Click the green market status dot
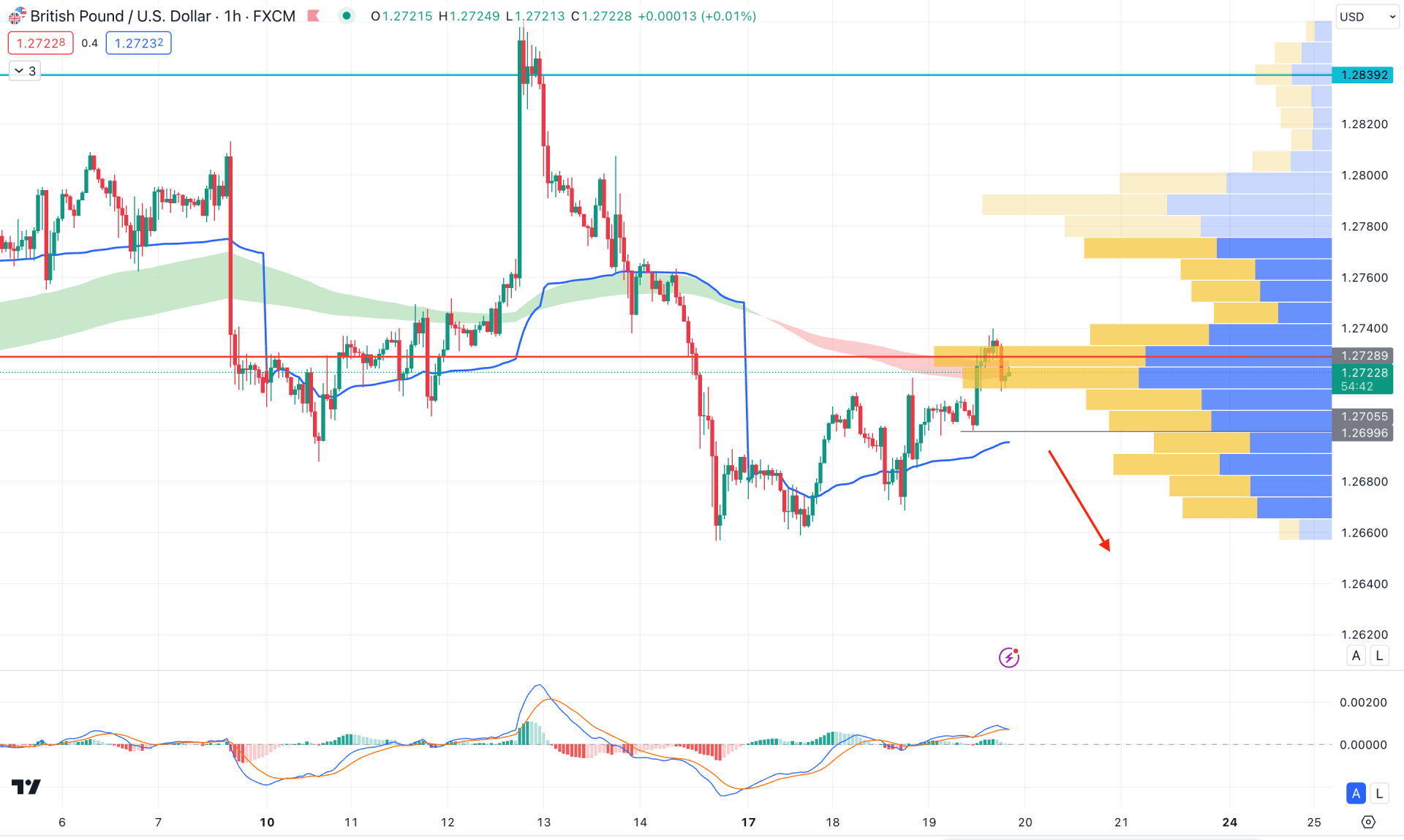 coord(347,15)
